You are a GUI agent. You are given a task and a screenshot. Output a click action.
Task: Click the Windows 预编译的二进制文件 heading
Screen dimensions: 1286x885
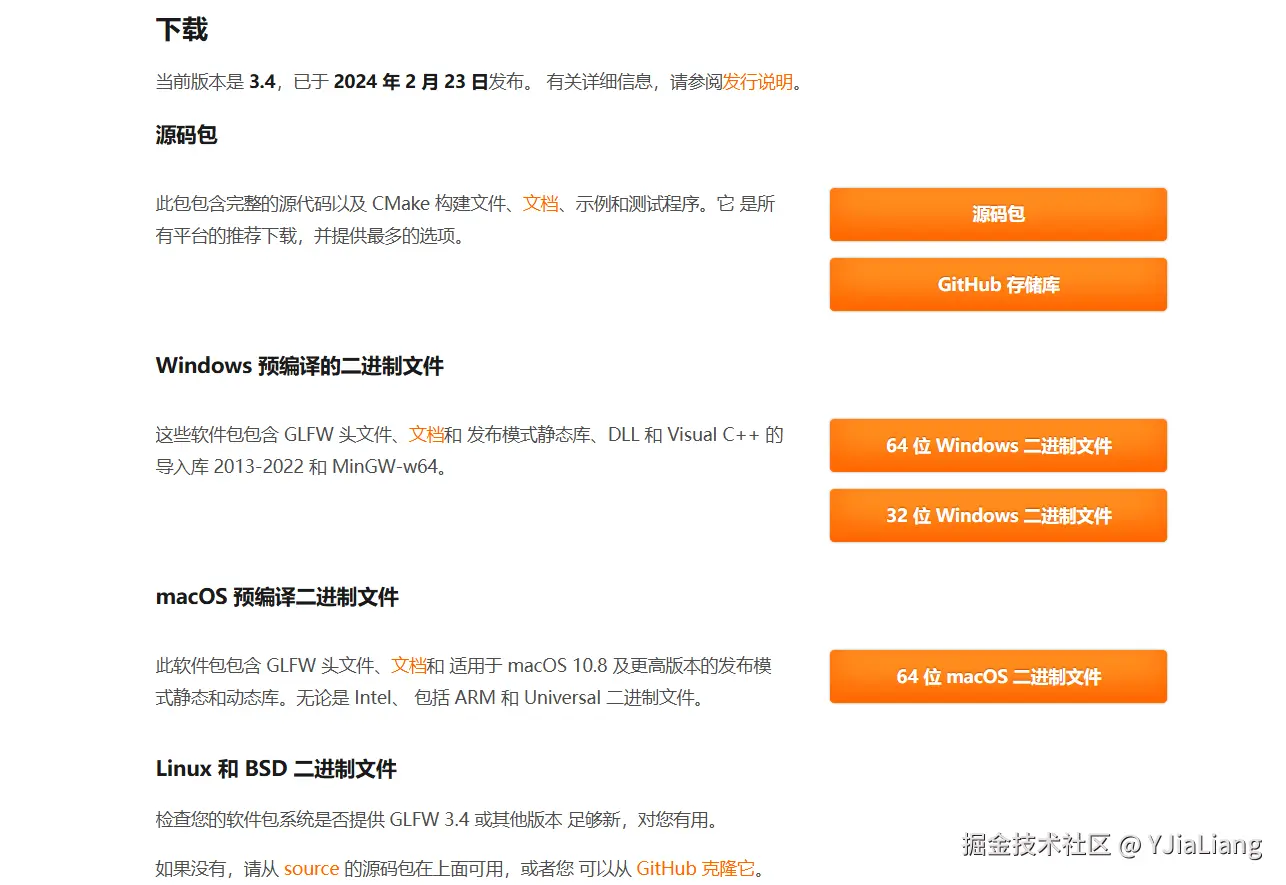pyautogui.click(x=300, y=365)
